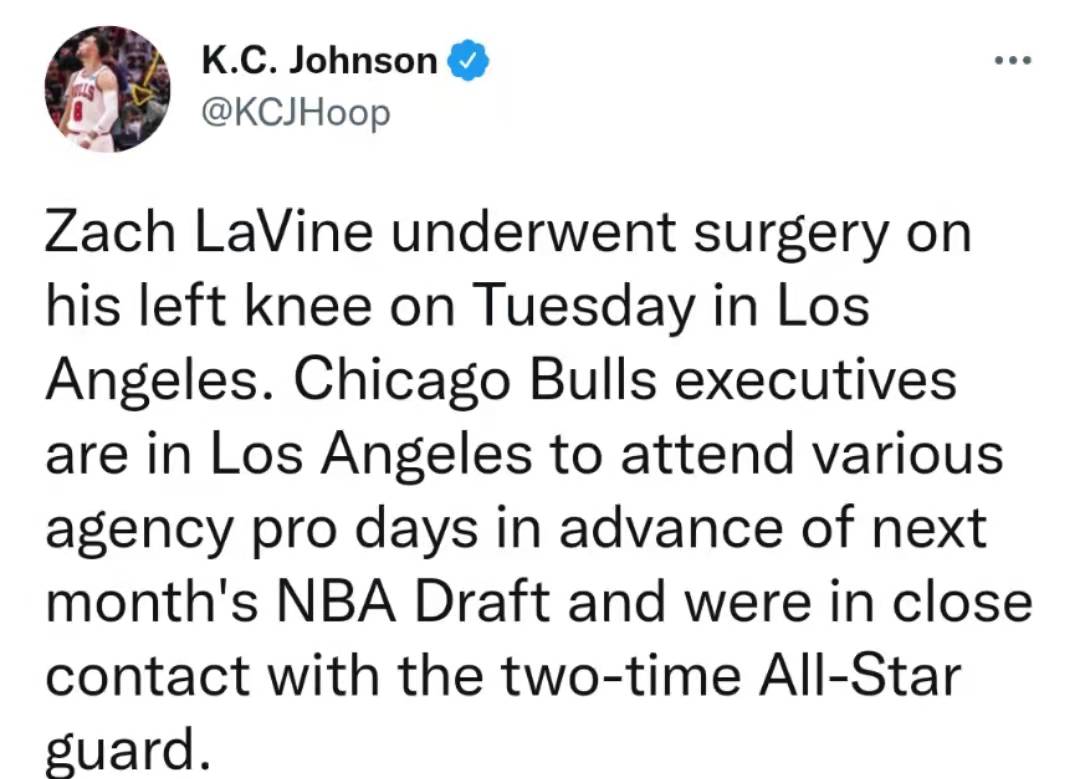Click the word "executives" in the tweet
Image resolution: width=1080 pixels, height=779 pixels.
click(816, 380)
